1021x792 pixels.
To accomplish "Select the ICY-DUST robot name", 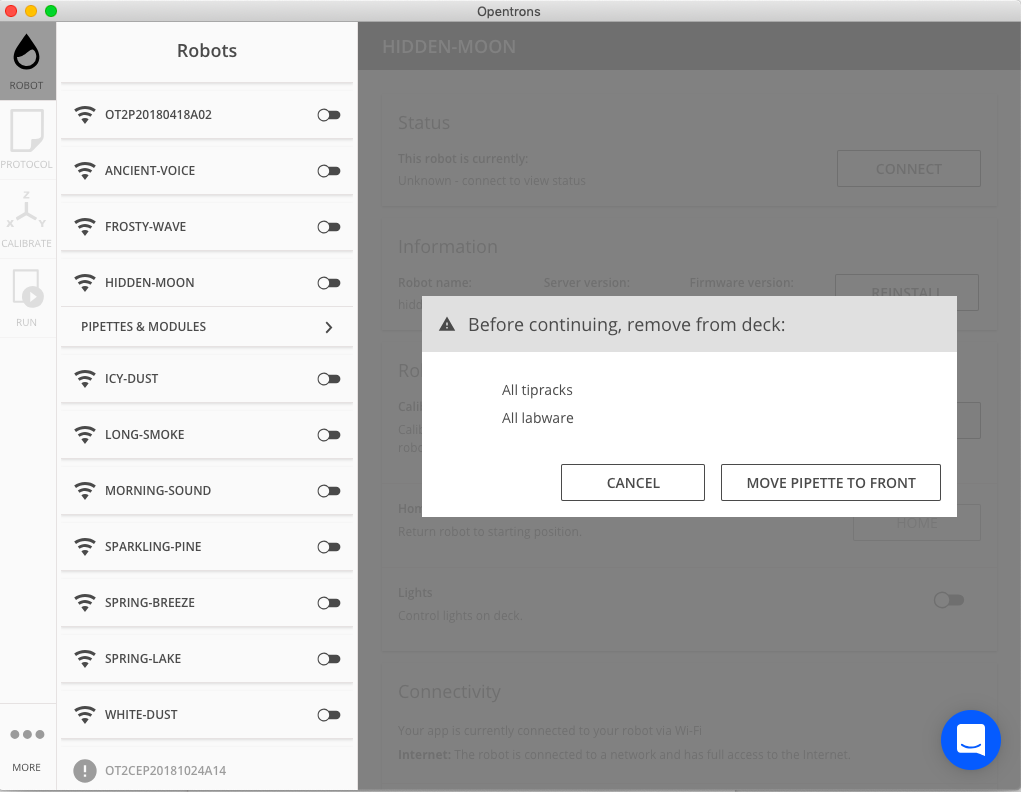I will click(x=132, y=378).
